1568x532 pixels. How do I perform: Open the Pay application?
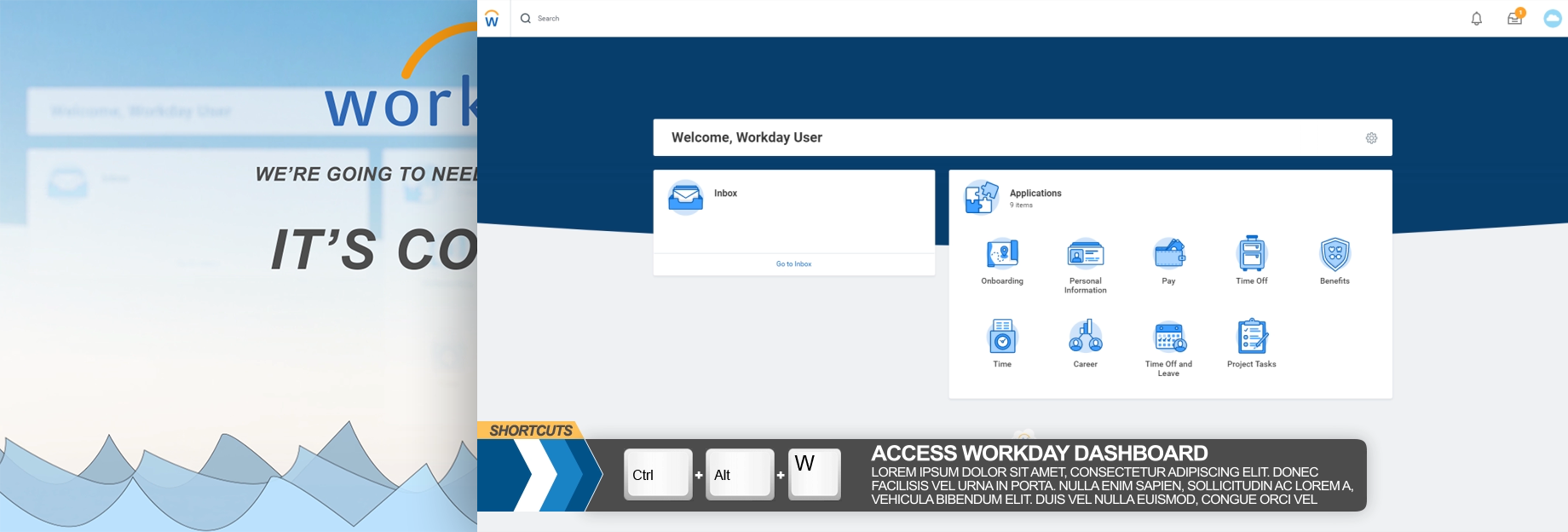pos(1168,262)
